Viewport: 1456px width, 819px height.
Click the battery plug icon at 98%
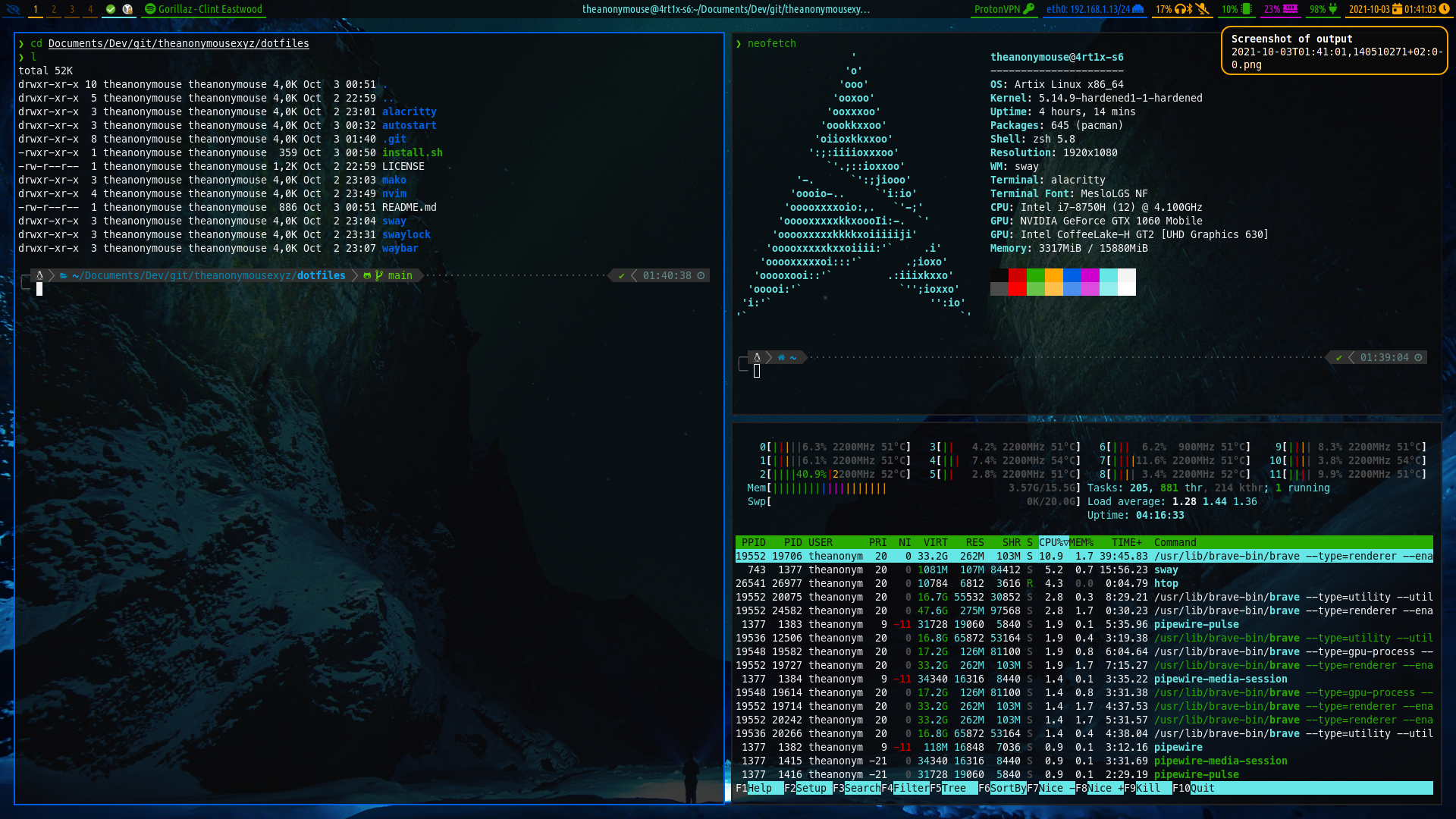tap(1333, 9)
